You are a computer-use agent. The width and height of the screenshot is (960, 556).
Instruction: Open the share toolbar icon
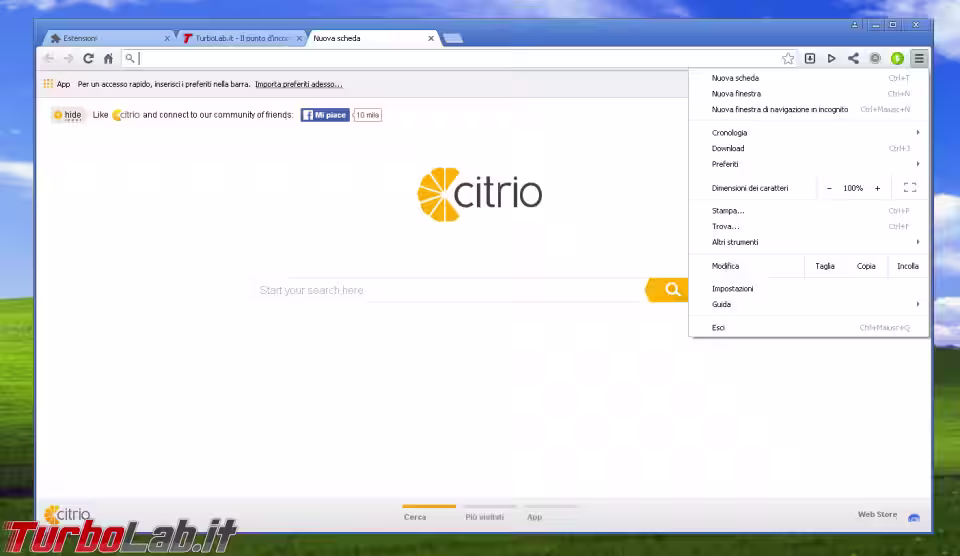tap(853, 58)
